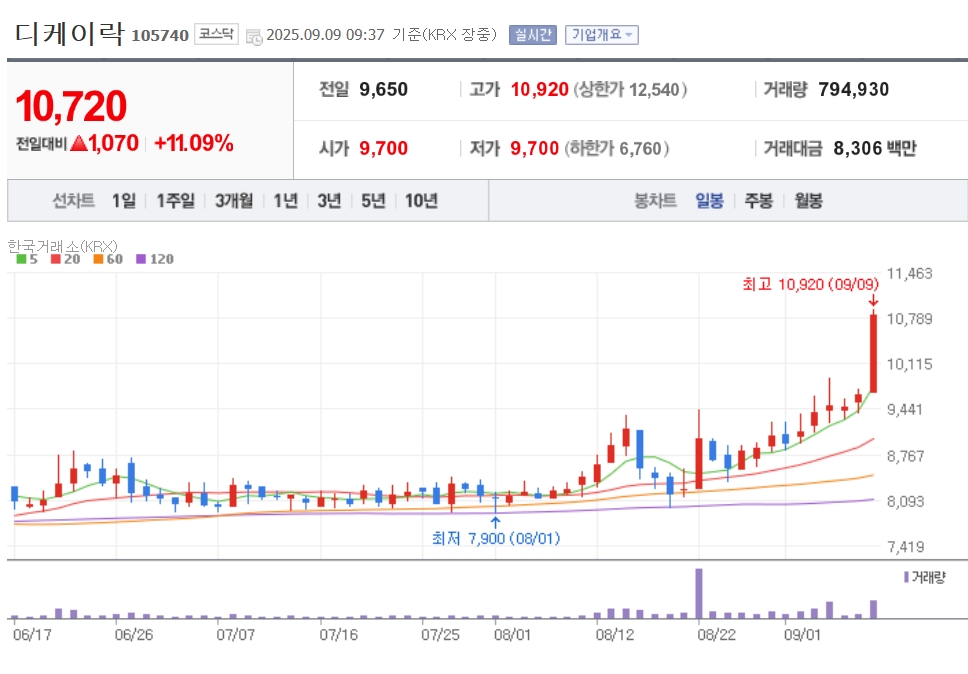
Task: Click the purple 120-day moving average swatch
Action: [x=141, y=259]
